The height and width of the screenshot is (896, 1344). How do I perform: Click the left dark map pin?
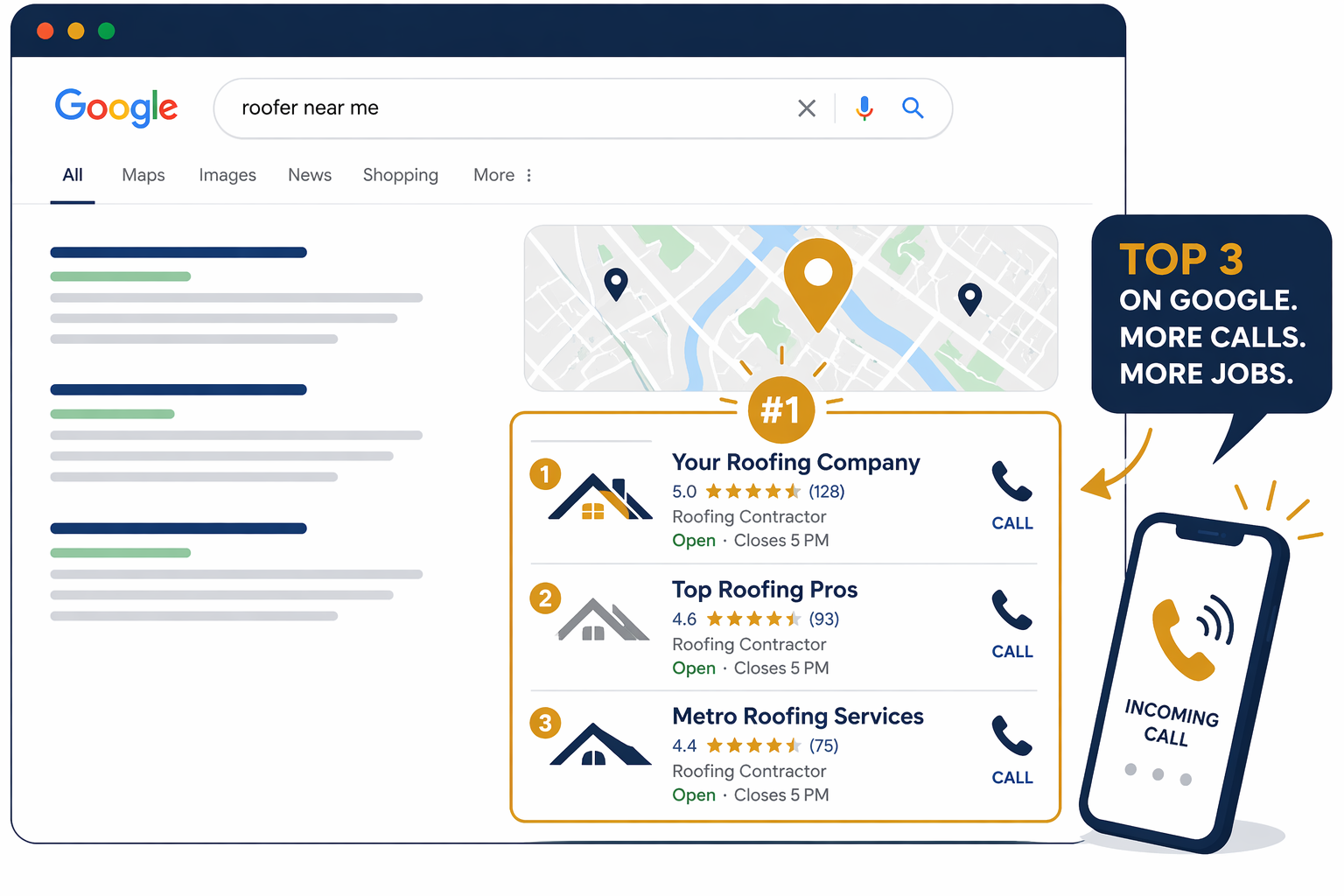(x=616, y=284)
